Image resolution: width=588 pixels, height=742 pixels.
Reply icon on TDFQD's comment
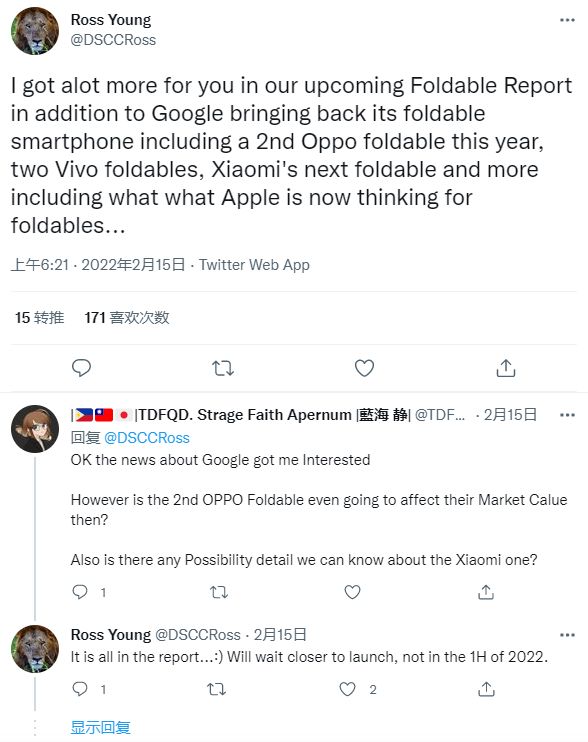pyautogui.click(x=79, y=592)
